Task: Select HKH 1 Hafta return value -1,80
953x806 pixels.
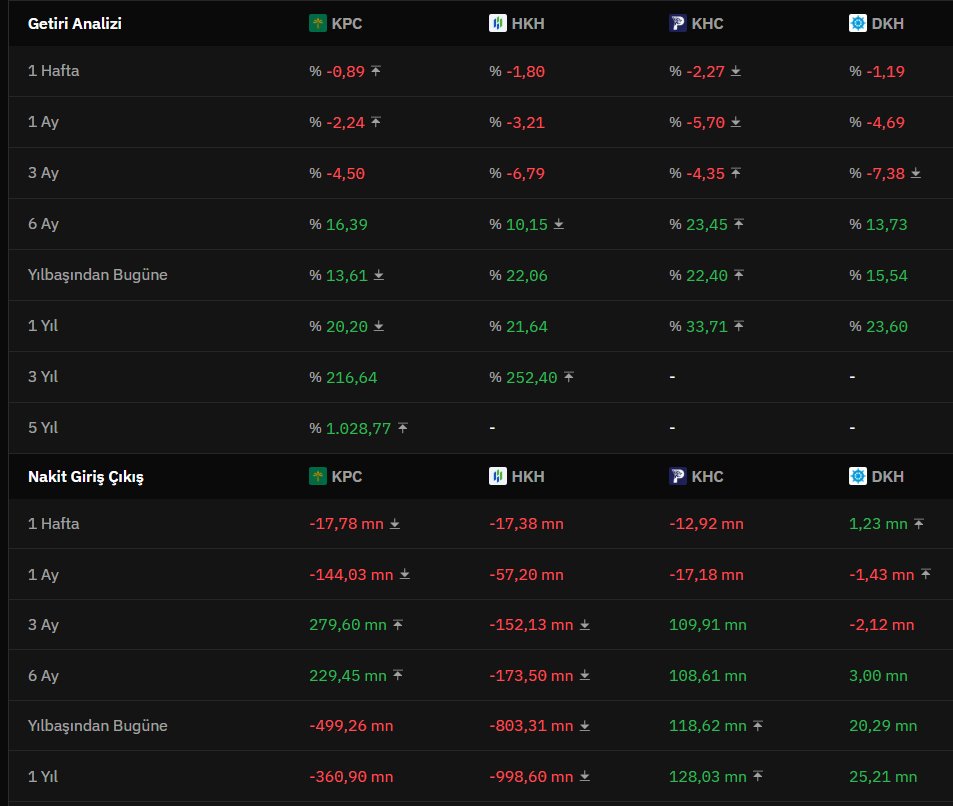Action: [x=525, y=71]
